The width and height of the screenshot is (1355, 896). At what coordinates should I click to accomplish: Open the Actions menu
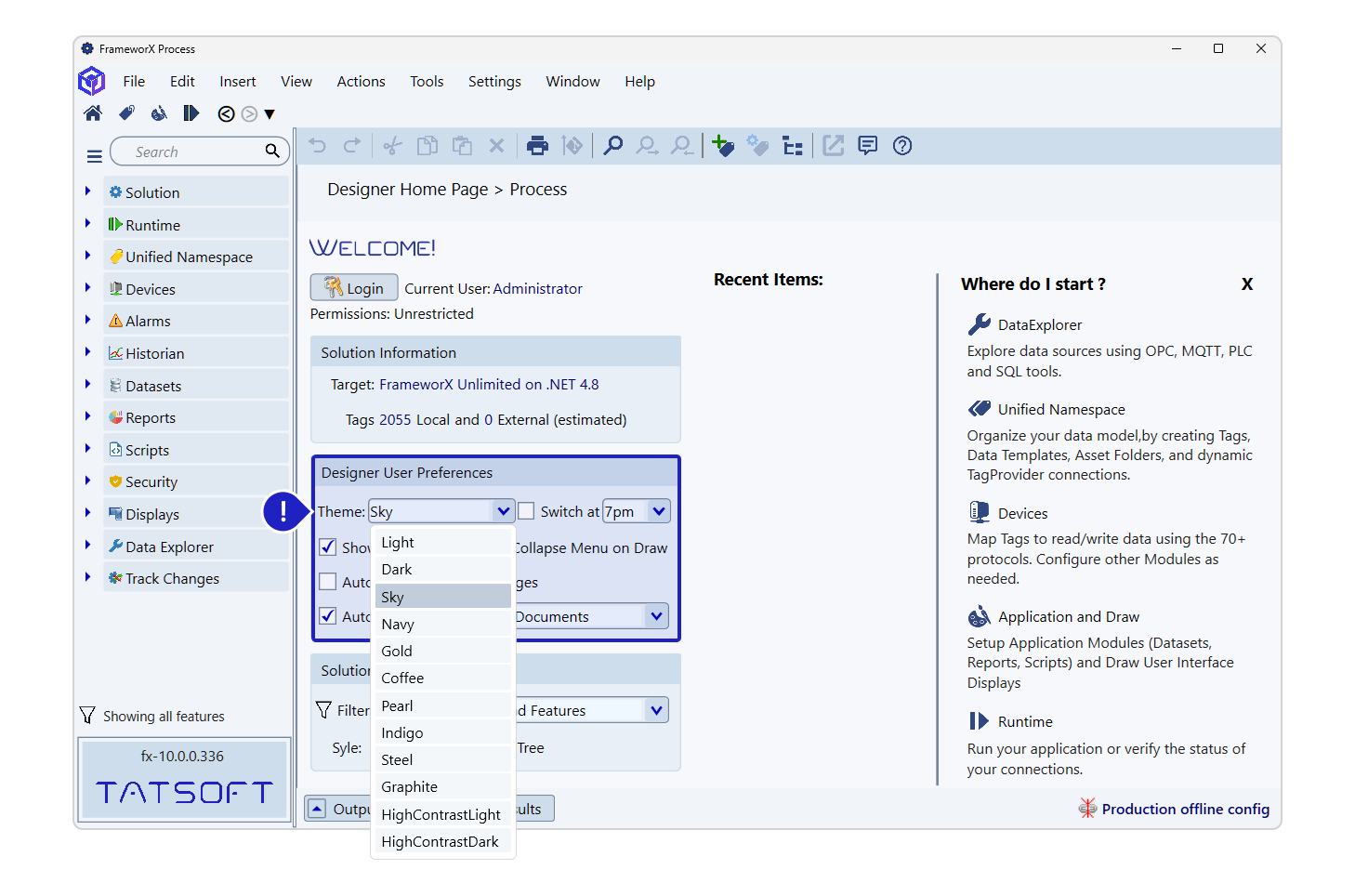tap(361, 82)
